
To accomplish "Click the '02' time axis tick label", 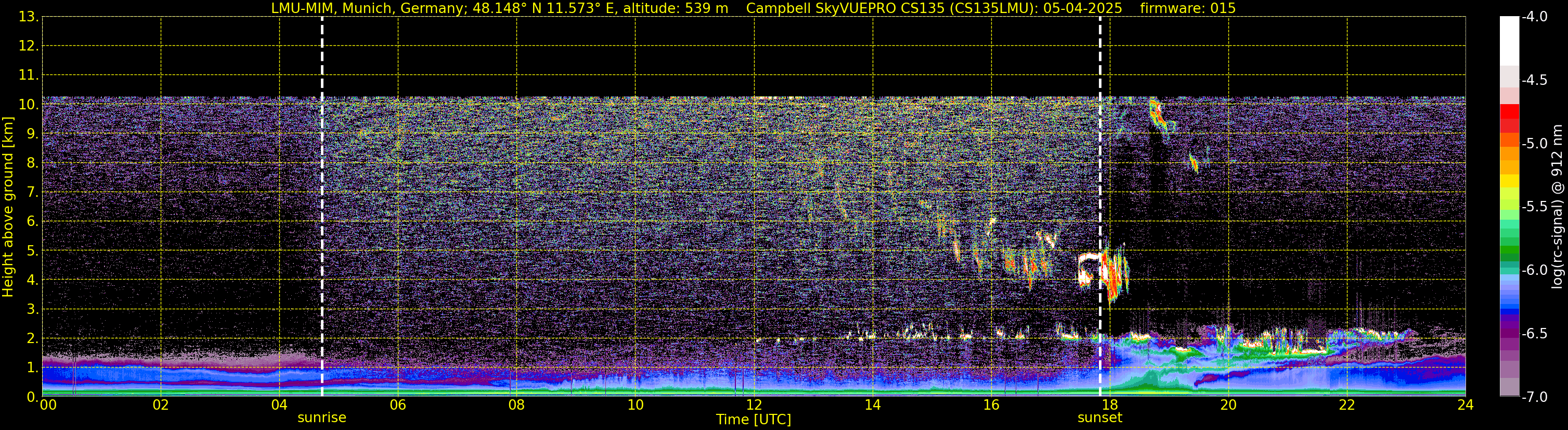I will 160,405.
